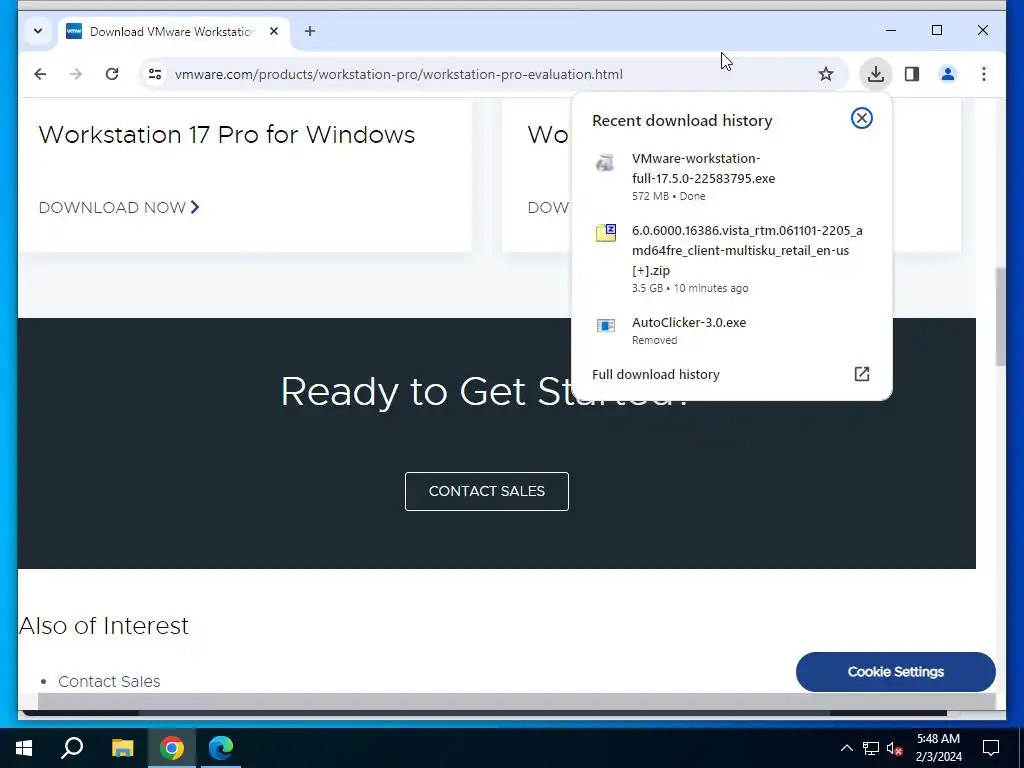Toggle the Chrome downloads toolbar button
Screen dimensions: 1024x768
[x=876, y=74]
